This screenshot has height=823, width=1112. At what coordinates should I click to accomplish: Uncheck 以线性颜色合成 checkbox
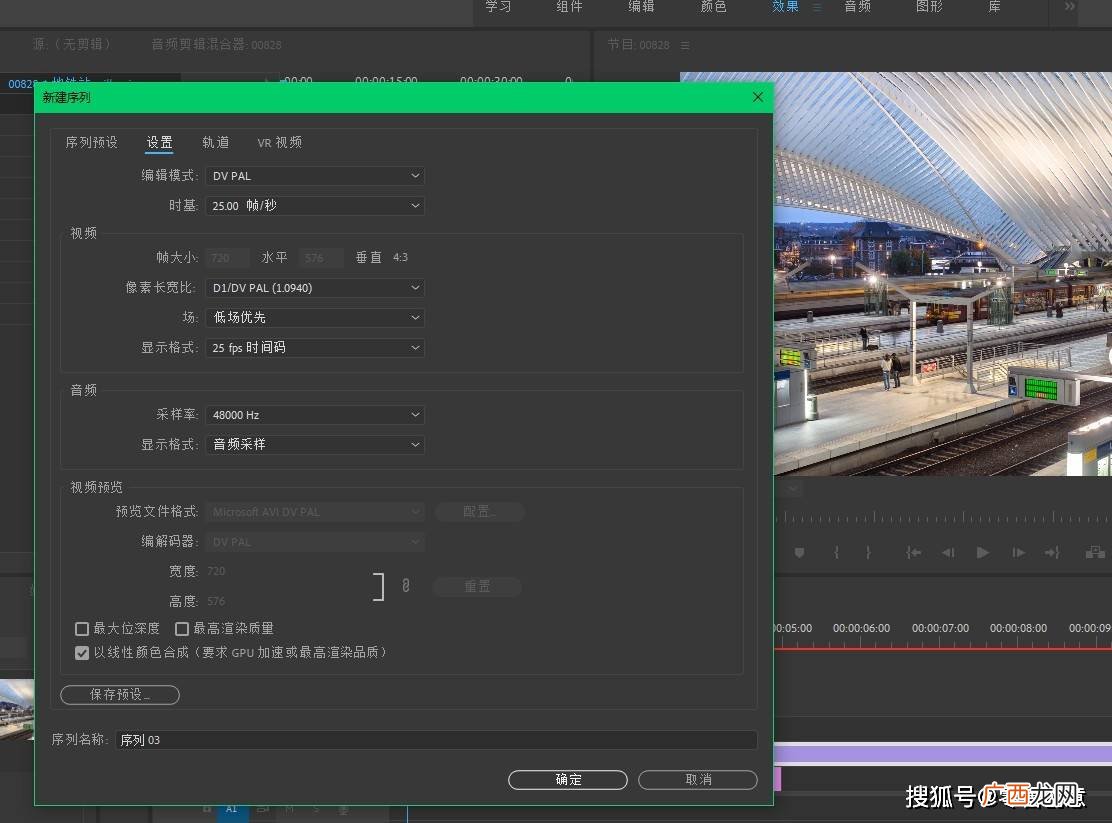click(x=82, y=653)
